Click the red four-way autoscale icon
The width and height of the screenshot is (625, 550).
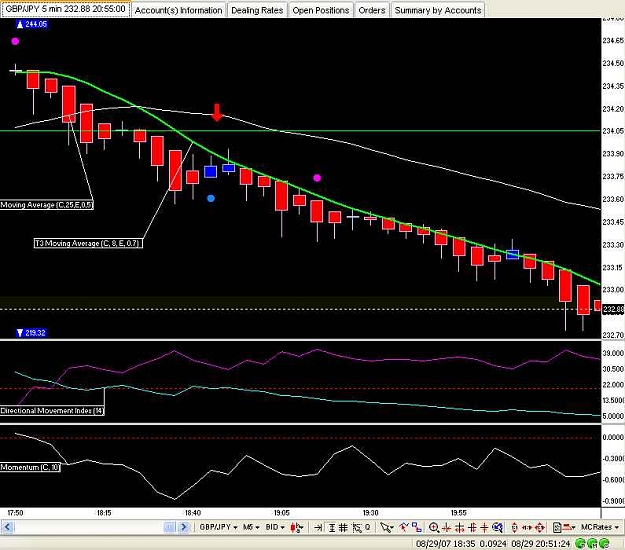(539, 528)
